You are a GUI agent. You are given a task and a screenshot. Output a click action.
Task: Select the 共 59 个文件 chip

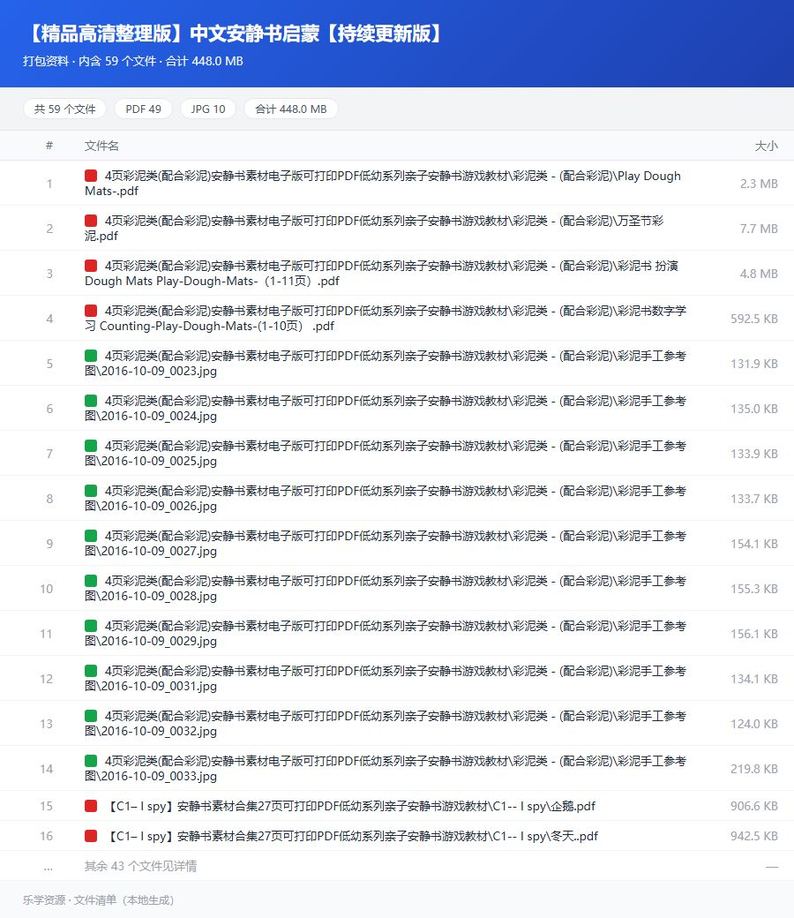64,109
